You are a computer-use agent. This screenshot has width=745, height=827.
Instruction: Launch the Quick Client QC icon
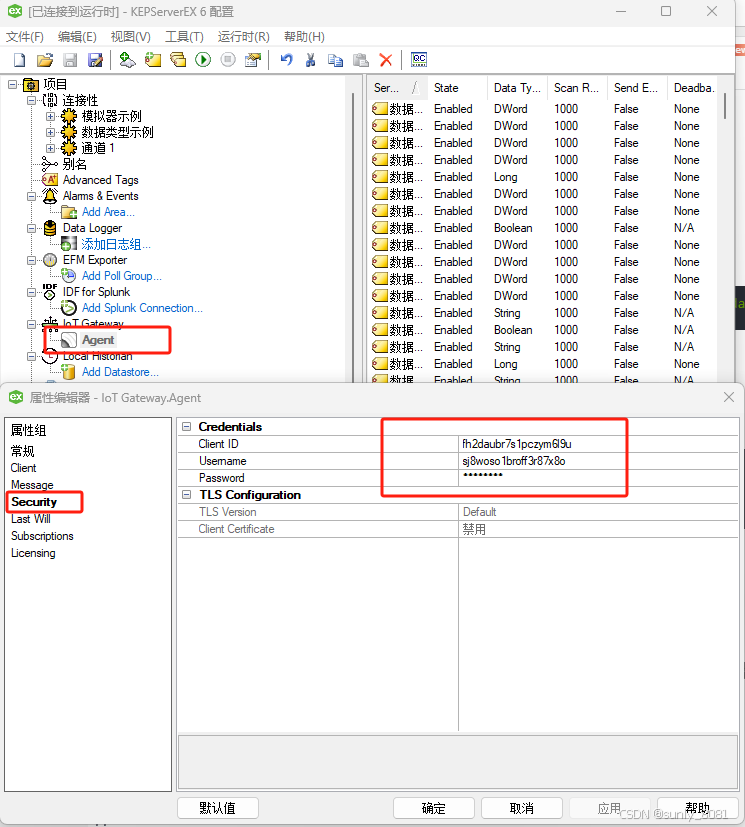tap(419, 60)
